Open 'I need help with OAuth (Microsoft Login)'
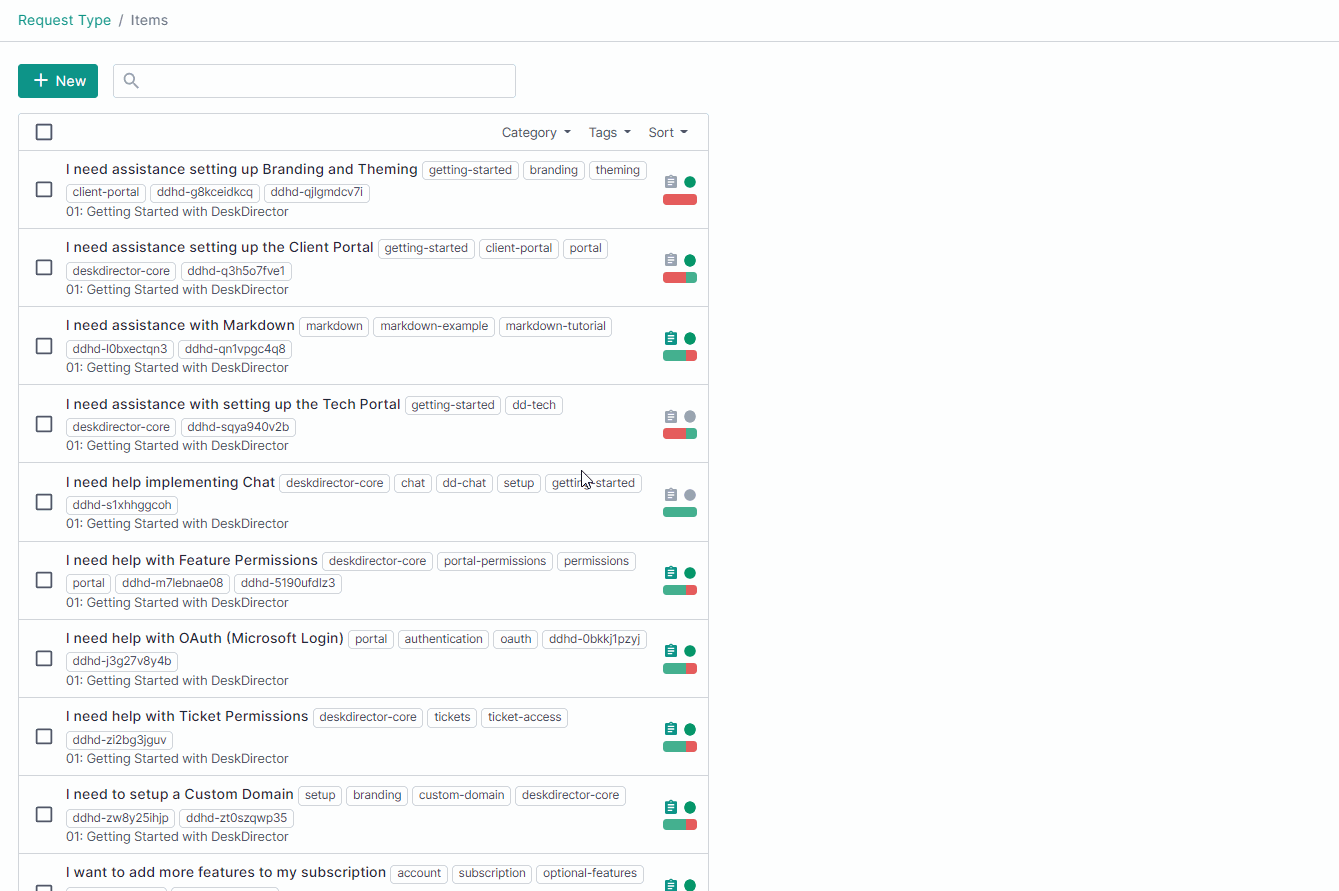The image size is (1339, 891). 205,638
